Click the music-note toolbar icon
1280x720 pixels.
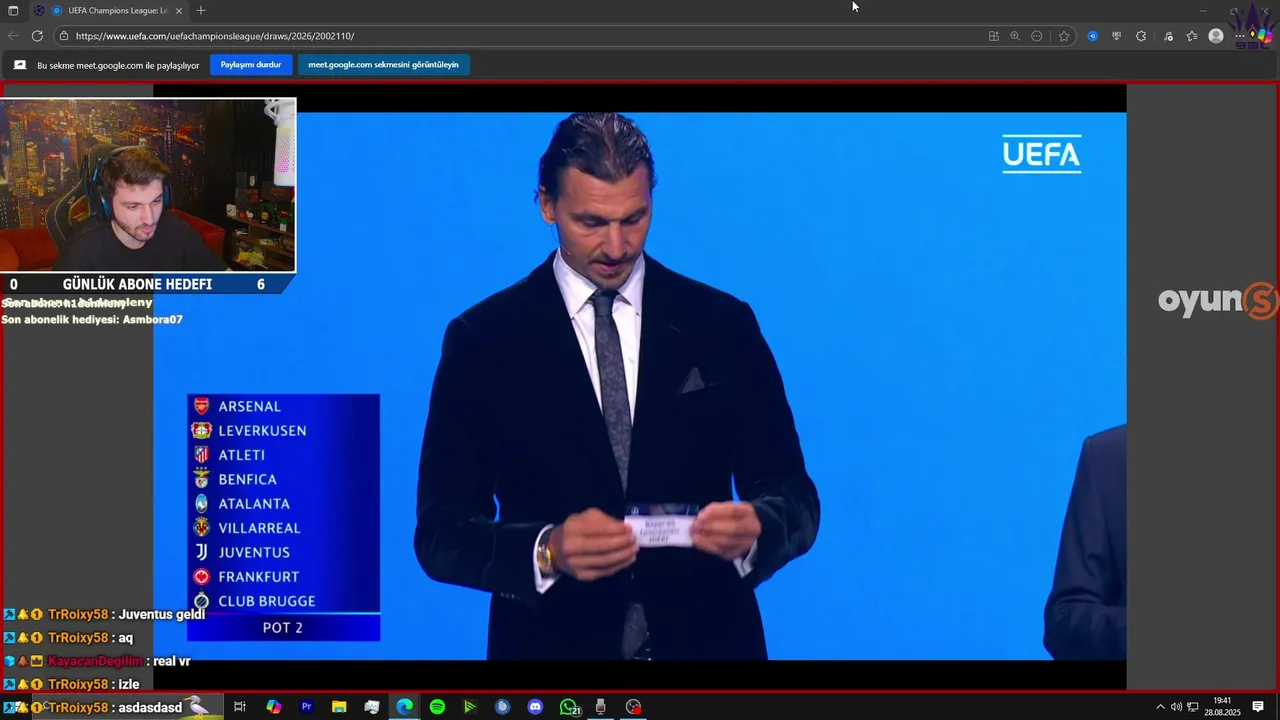1168,36
